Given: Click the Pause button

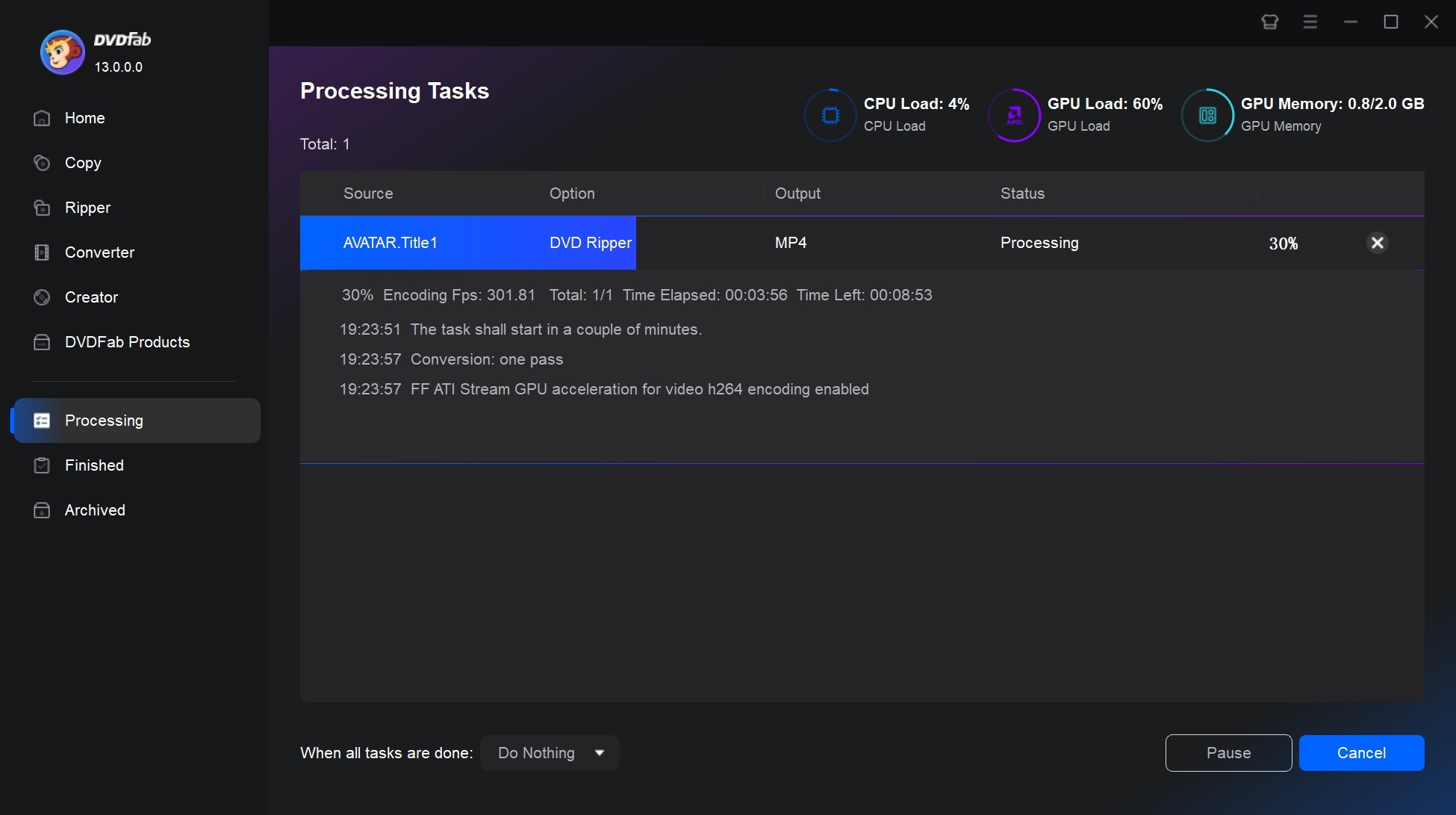Looking at the screenshot, I should 1228,752.
